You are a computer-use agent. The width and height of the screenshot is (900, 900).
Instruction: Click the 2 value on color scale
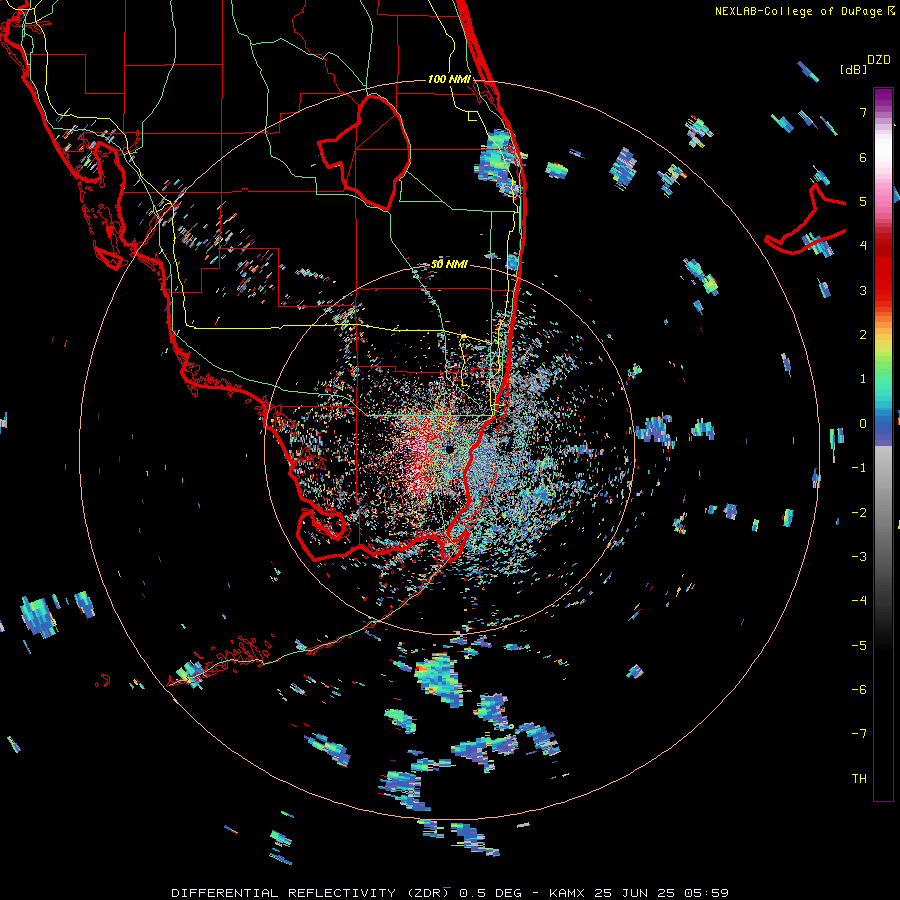863,335
